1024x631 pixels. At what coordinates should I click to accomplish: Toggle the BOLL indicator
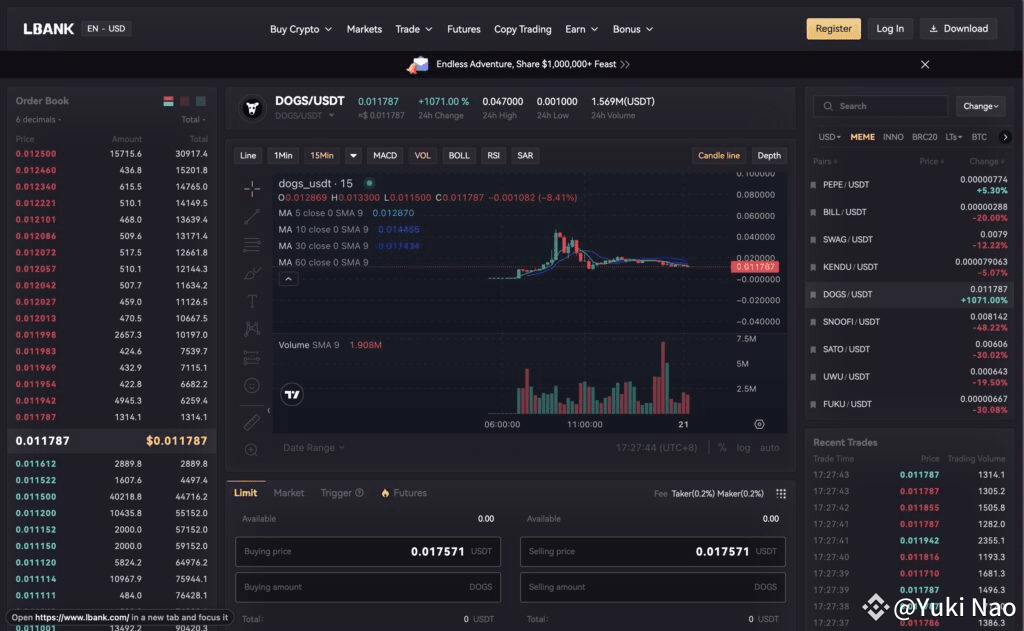(459, 155)
